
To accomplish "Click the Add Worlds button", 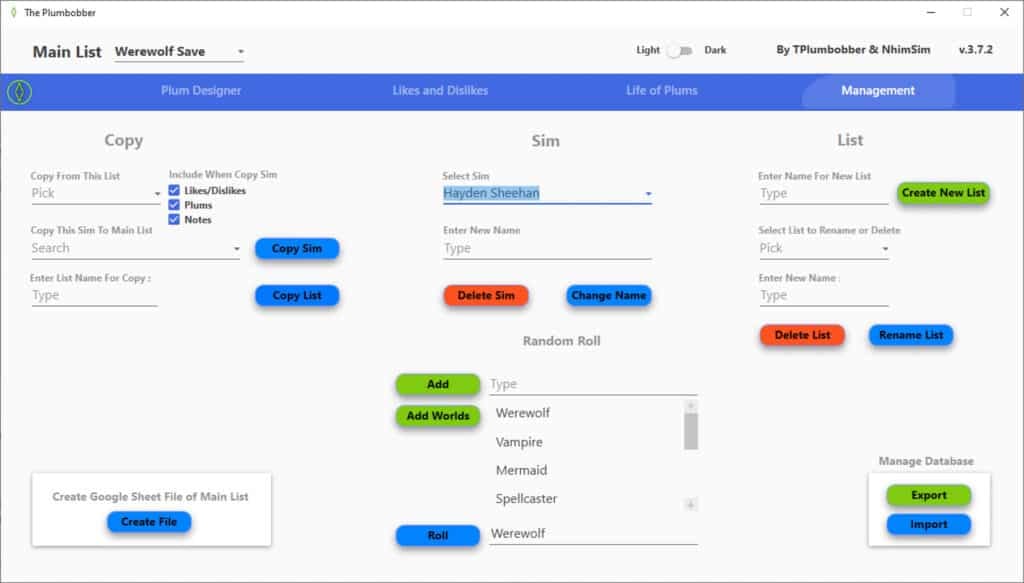I will pyautogui.click(x=438, y=415).
